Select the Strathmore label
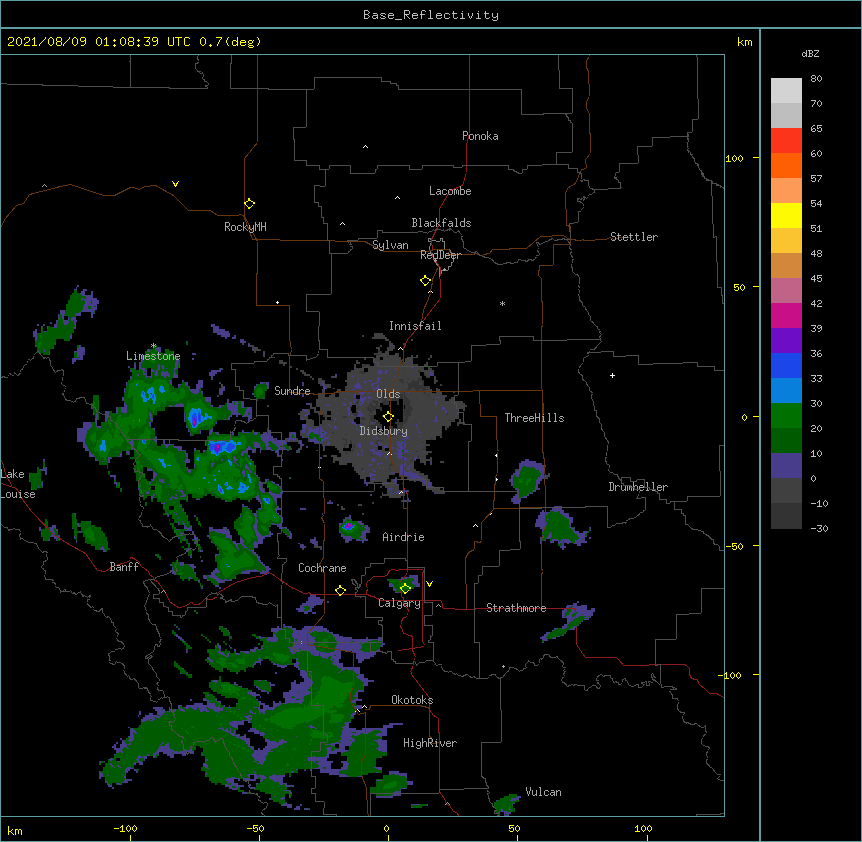Image resolution: width=862 pixels, height=842 pixels. [x=516, y=608]
